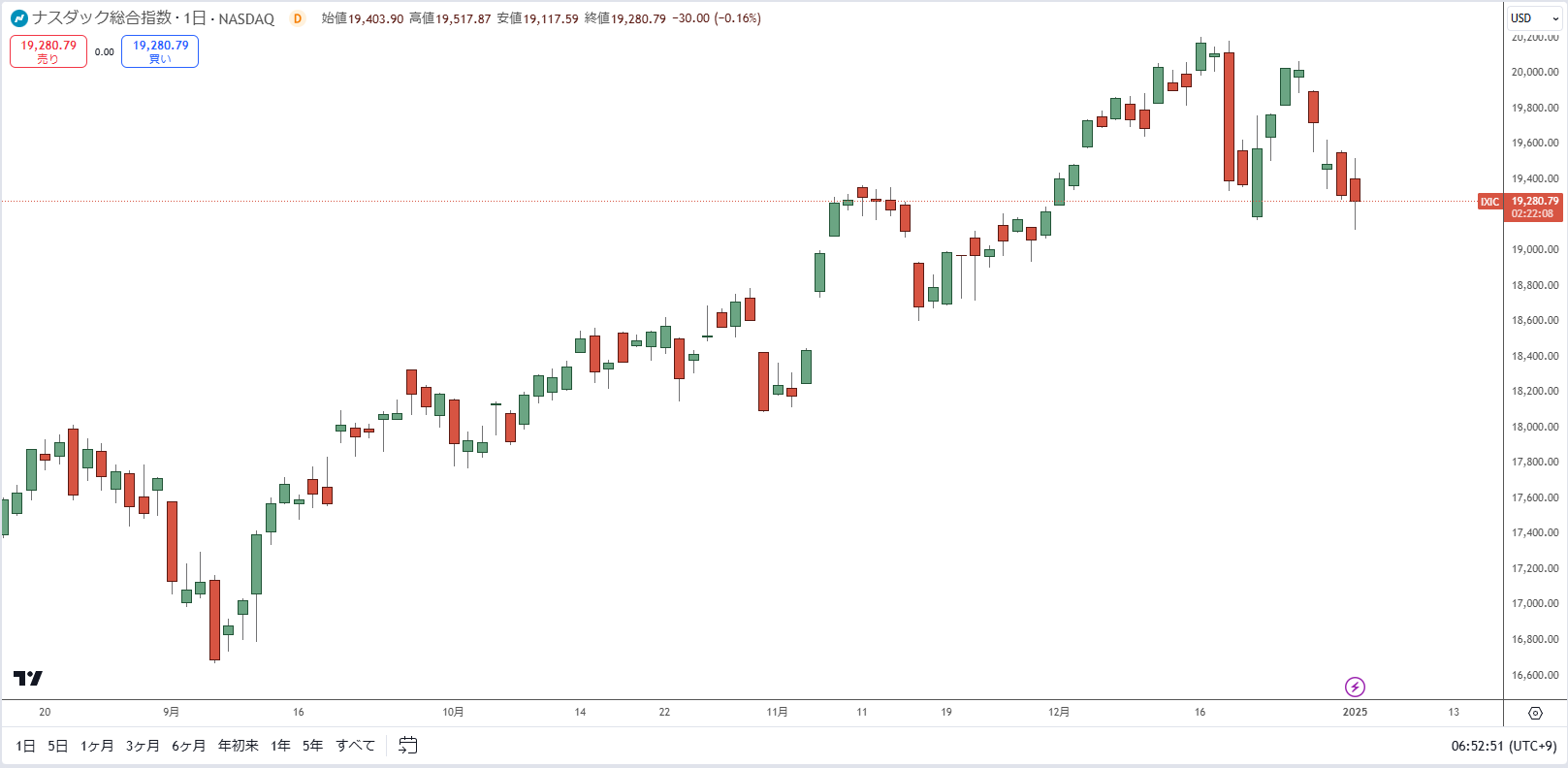Screen dimensions: 1568x768
Task: Select the 1ヶ月 time range
Action: click(97, 746)
